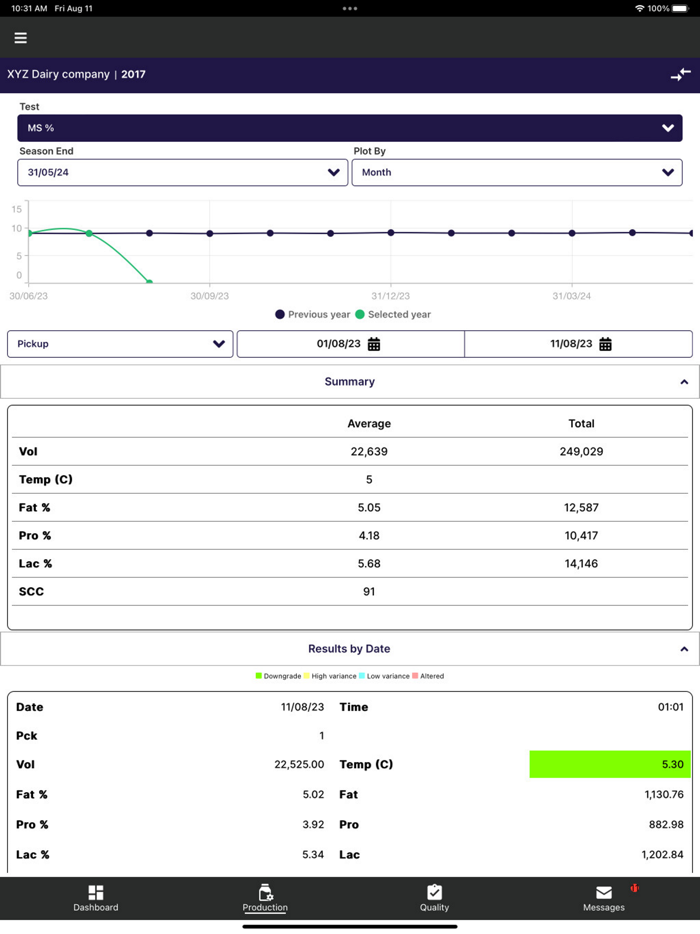The width and height of the screenshot is (700, 934).
Task: Tap the XYZ Dairy company title
Action: 58,74
